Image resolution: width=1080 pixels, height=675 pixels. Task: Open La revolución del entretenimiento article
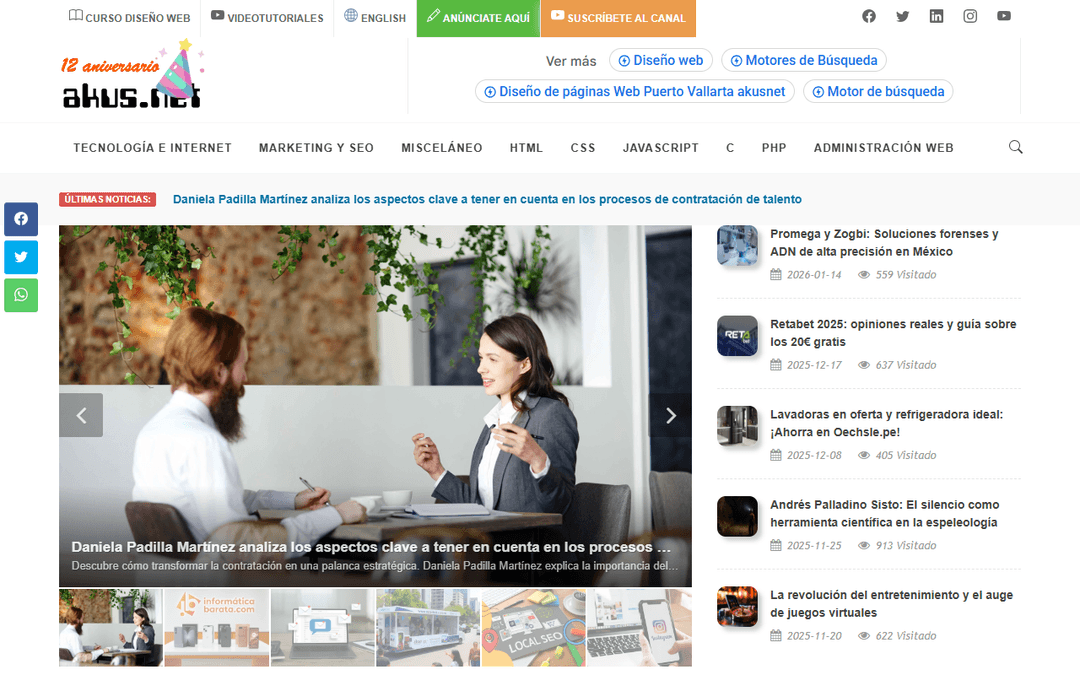coord(891,603)
